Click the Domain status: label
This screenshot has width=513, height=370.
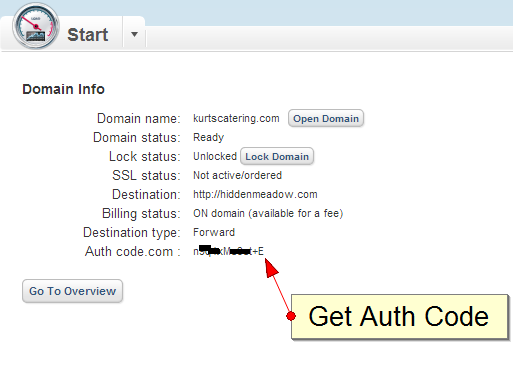(x=137, y=137)
